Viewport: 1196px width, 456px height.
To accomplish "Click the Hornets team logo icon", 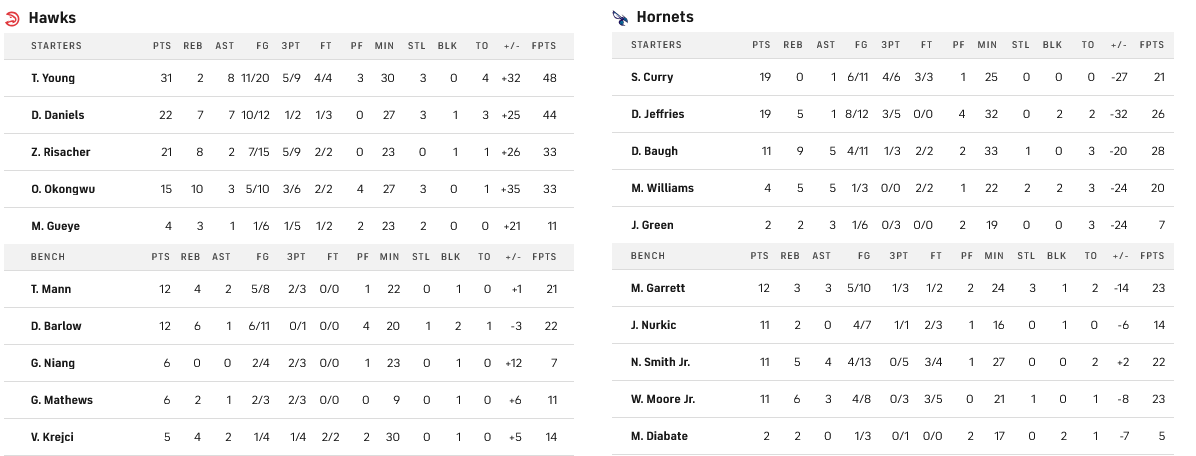I will pyautogui.click(x=620, y=17).
